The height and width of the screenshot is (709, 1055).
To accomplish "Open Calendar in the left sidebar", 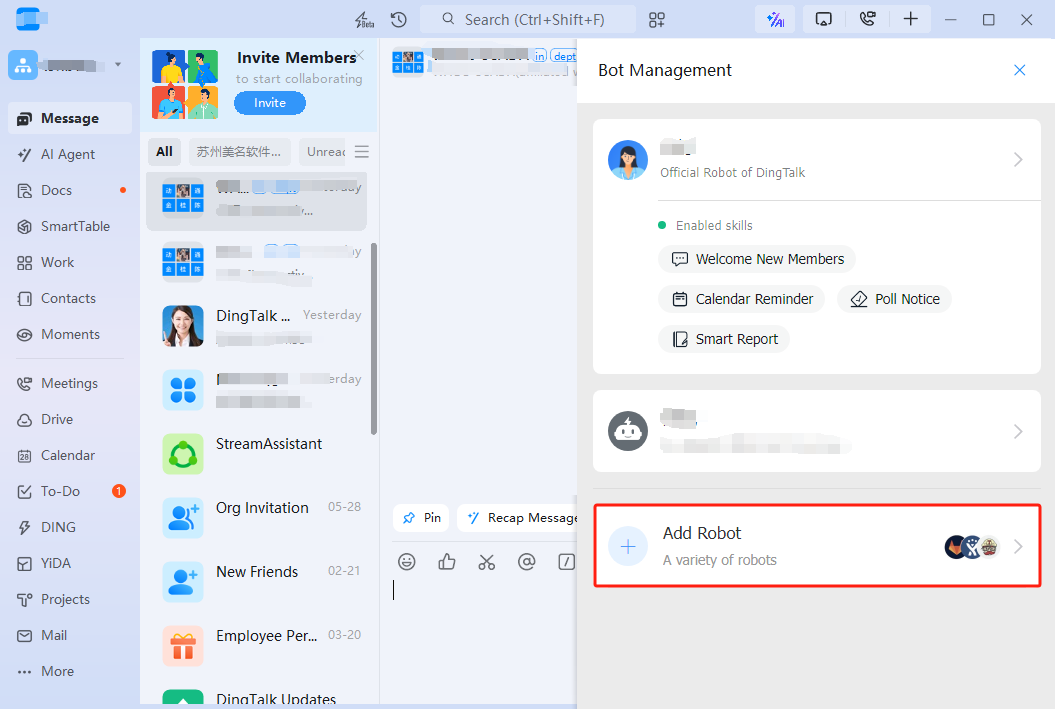I will click(68, 455).
